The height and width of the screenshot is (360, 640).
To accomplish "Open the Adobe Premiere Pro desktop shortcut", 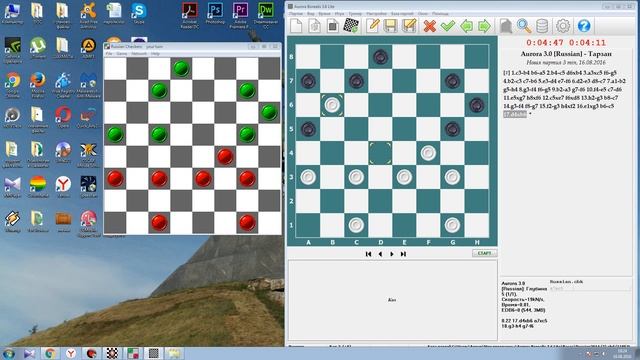I will (240, 15).
